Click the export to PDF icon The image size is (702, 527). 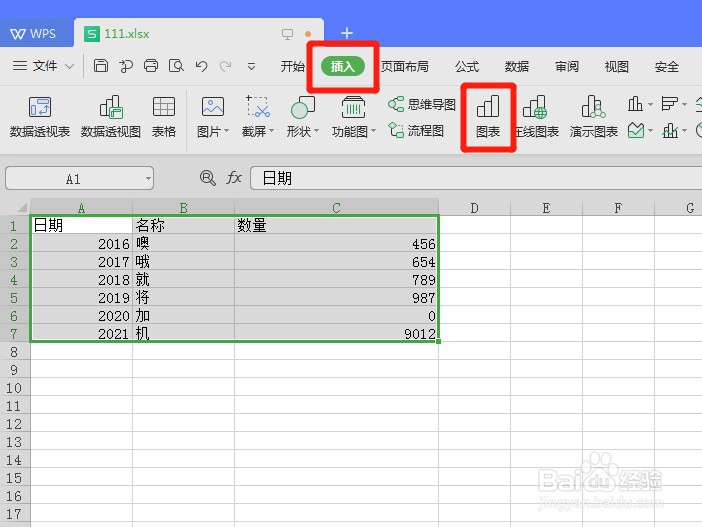point(126,66)
